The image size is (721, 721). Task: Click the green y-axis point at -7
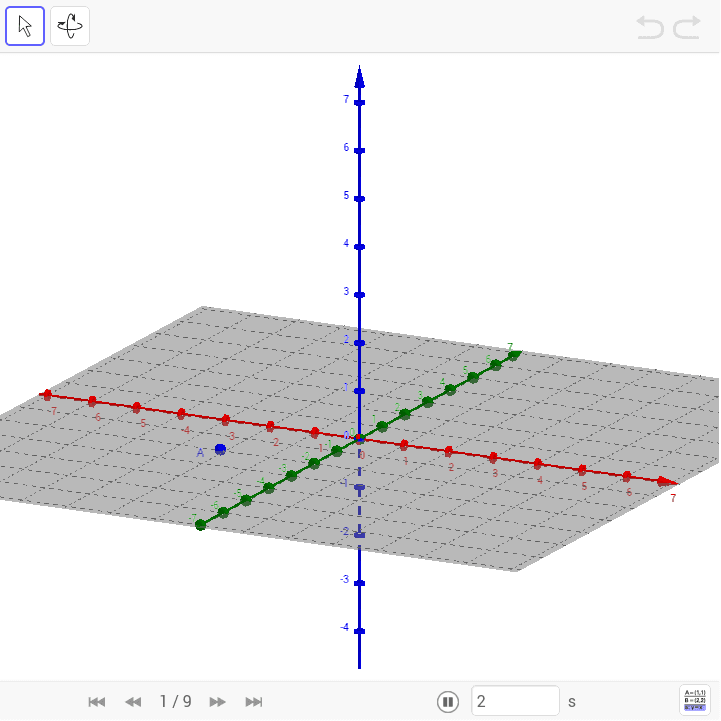[200, 525]
